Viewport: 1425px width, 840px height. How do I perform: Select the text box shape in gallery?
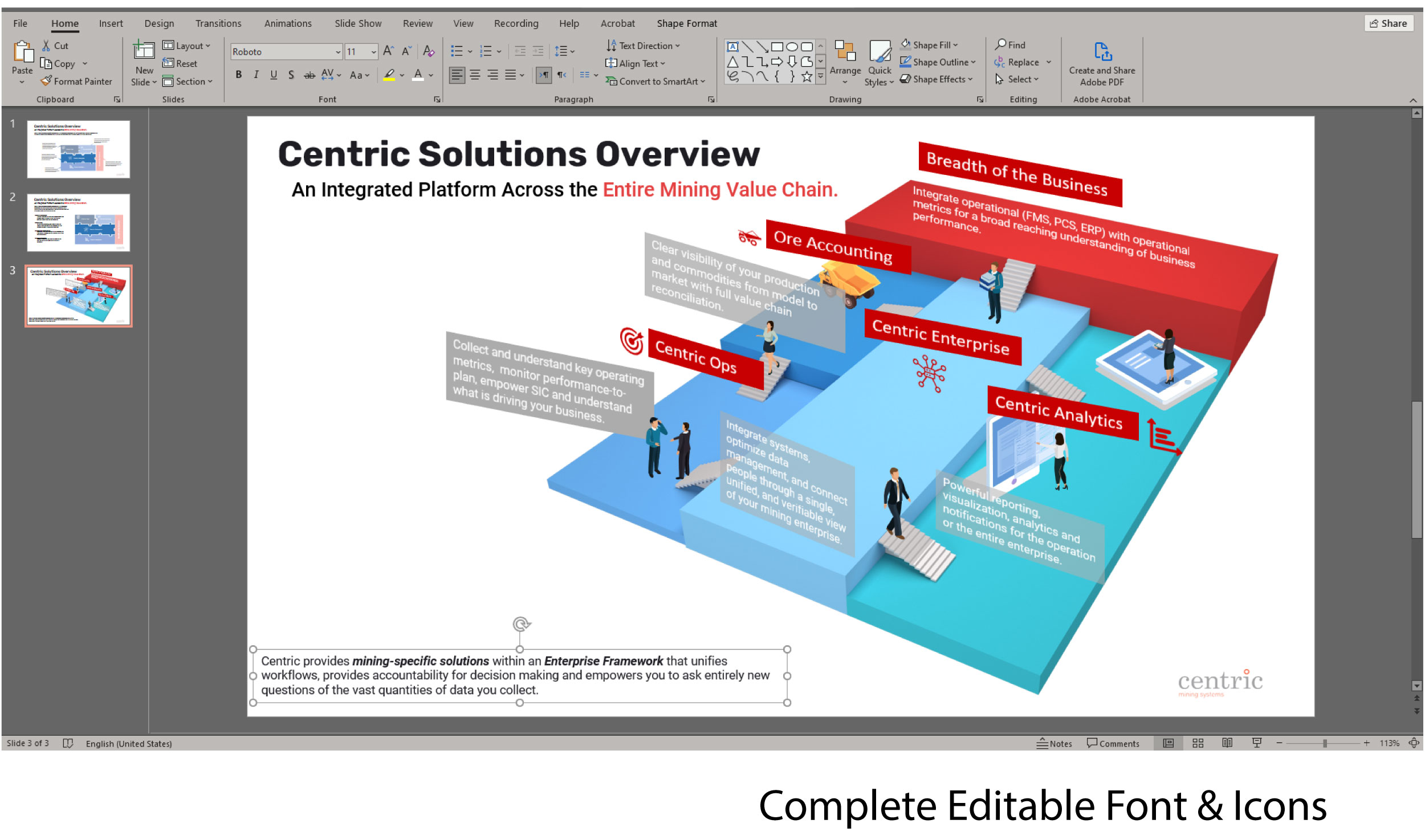point(733,47)
